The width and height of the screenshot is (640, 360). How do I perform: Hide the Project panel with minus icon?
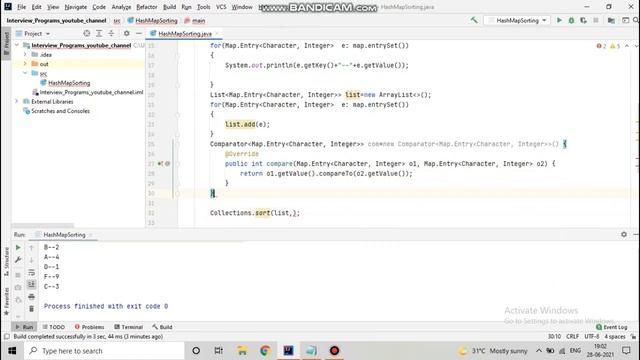(x=139, y=33)
